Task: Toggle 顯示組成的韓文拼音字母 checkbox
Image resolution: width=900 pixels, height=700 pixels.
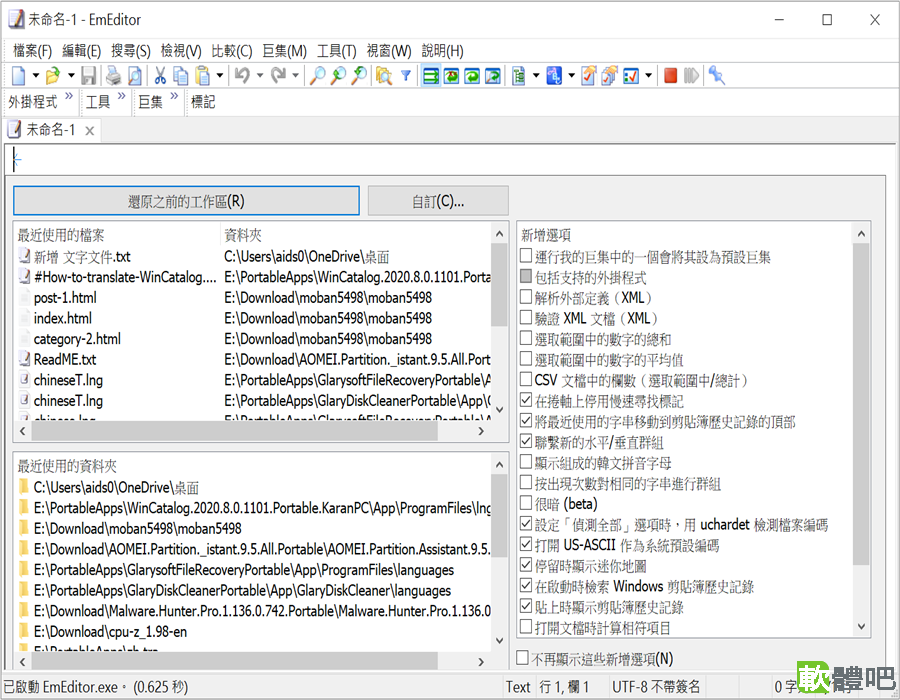Action: click(x=526, y=461)
